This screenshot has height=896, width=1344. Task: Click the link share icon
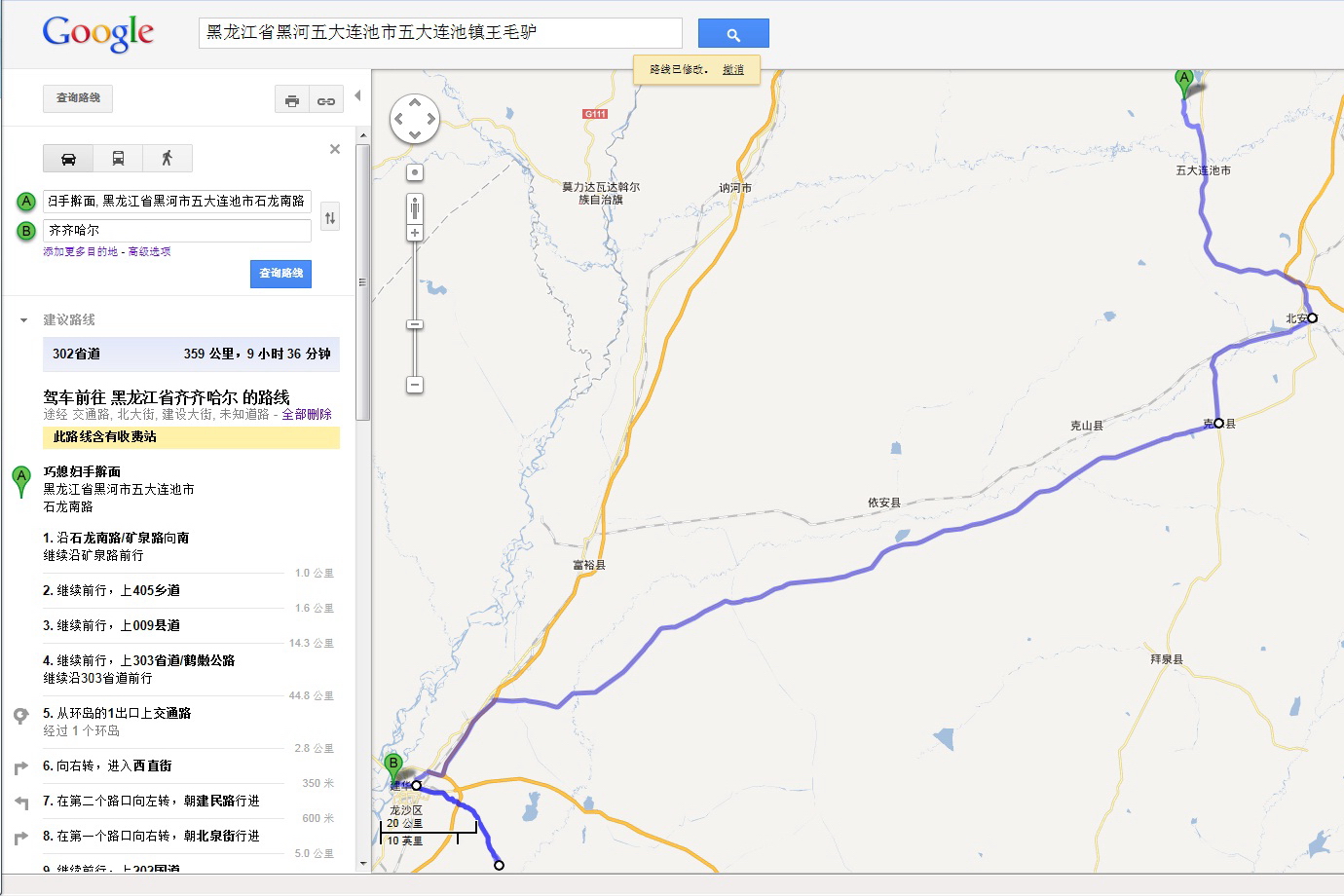coord(326,100)
